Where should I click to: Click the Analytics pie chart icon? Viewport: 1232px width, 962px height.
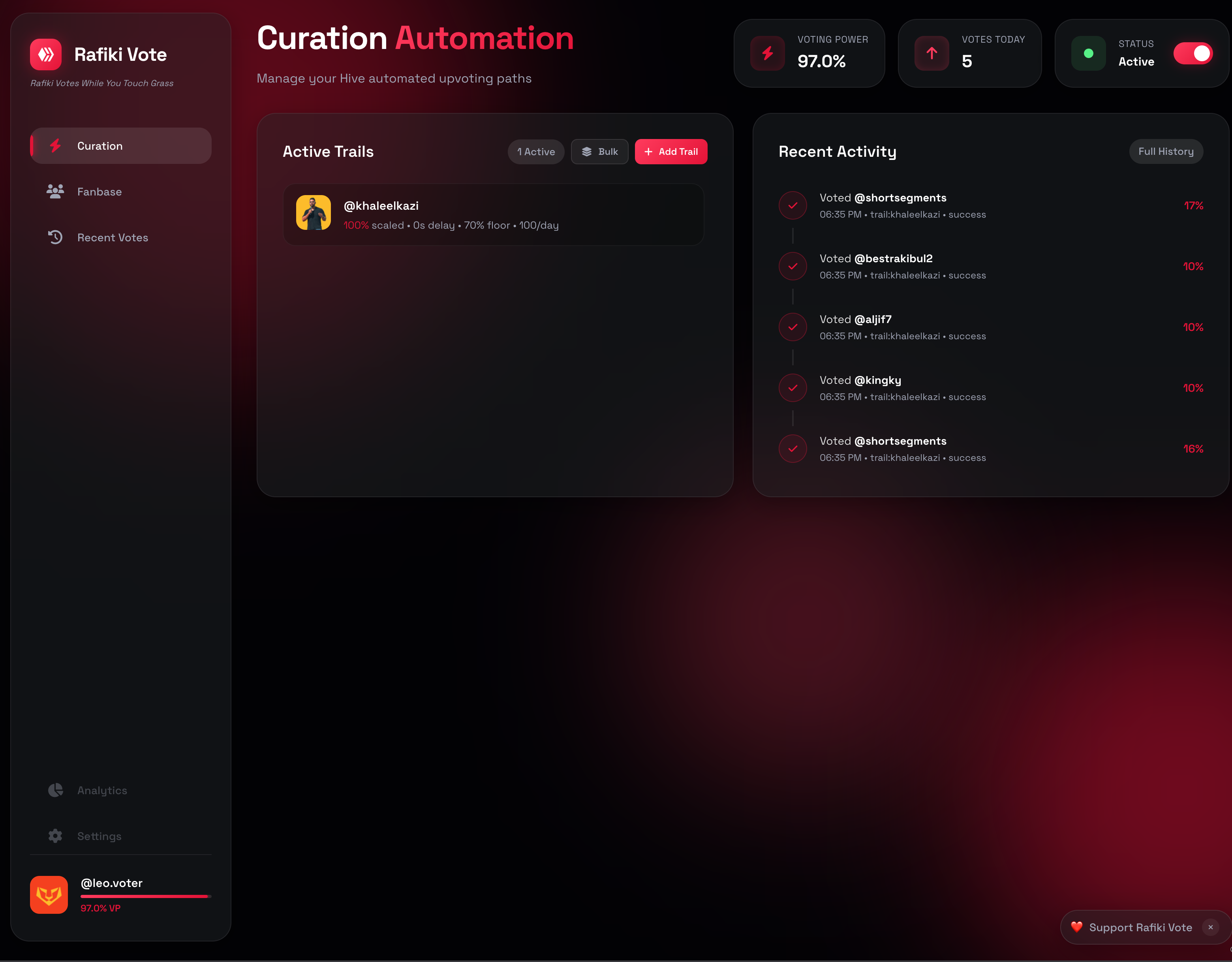(55, 791)
